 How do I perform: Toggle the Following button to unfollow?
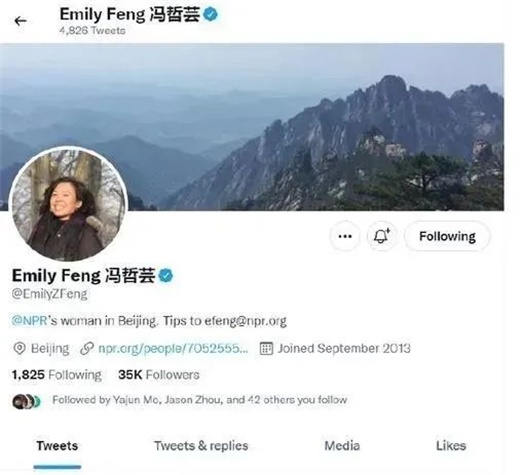pyautogui.click(x=447, y=236)
